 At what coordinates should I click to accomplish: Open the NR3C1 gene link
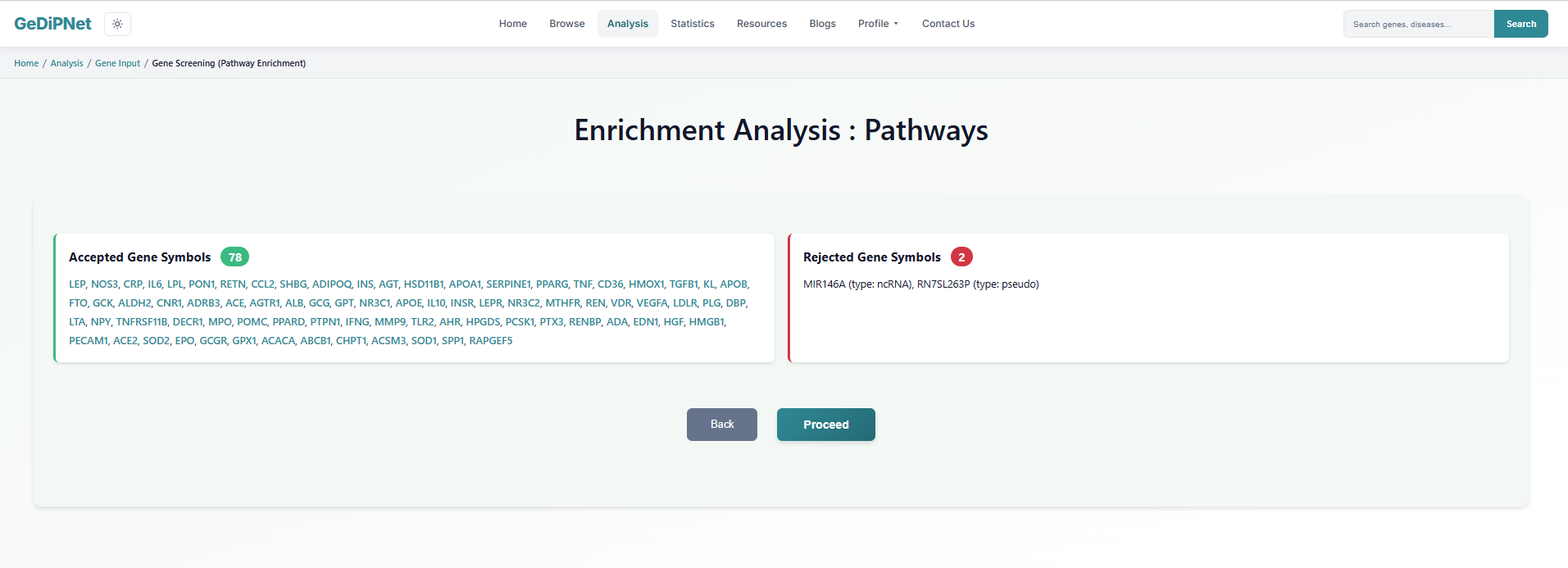375,303
